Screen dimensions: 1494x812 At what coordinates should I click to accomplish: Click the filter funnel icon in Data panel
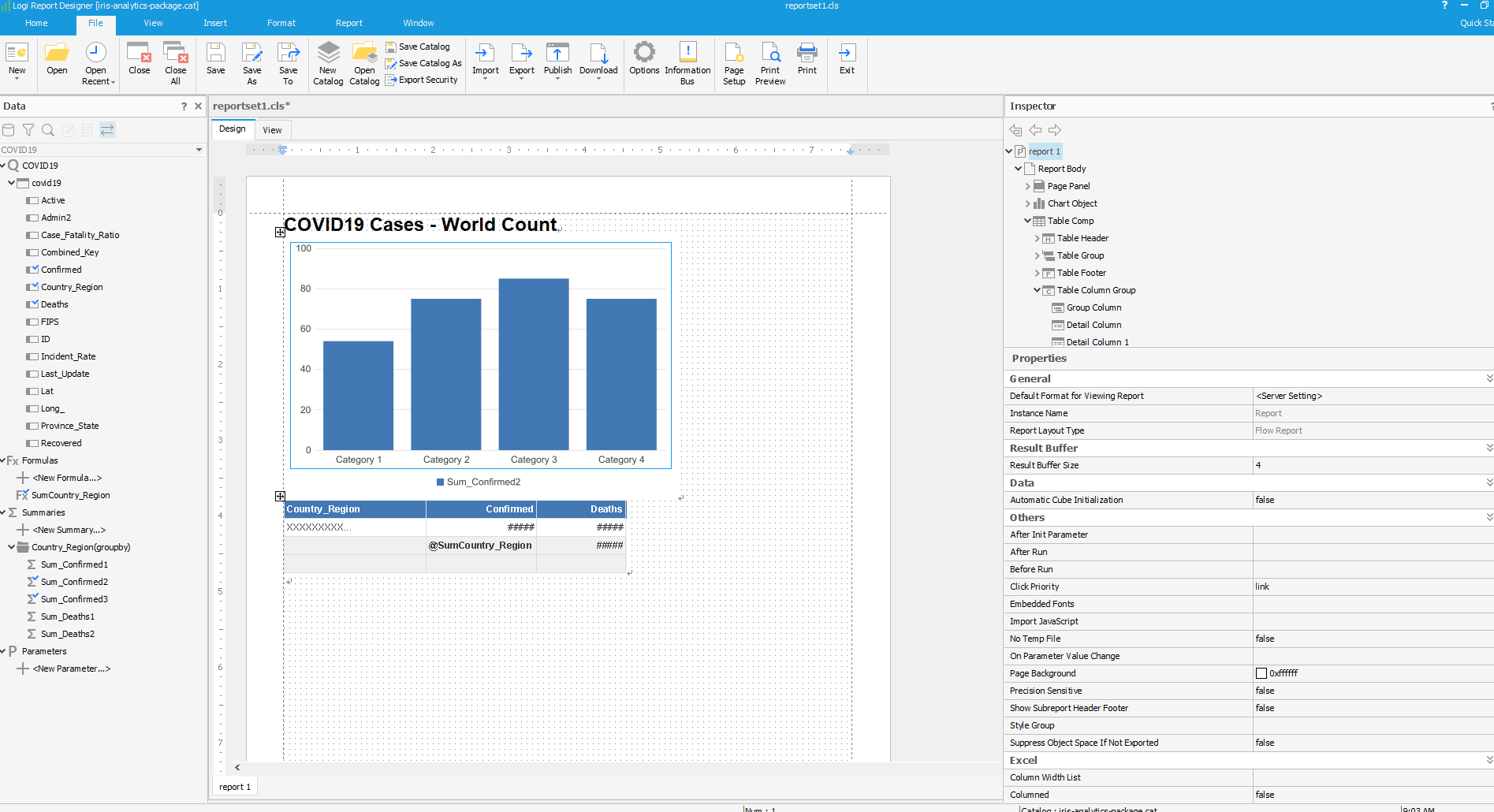pyautogui.click(x=28, y=130)
